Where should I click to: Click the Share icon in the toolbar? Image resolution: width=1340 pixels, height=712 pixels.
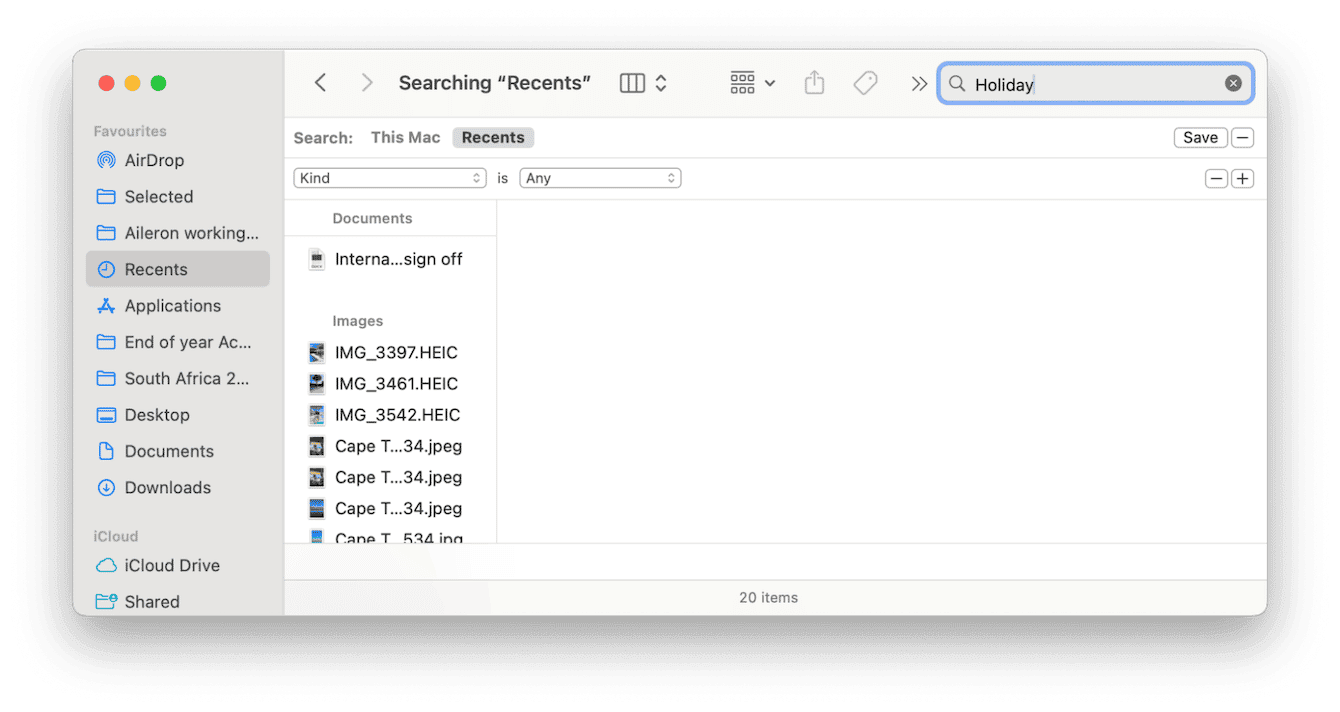pos(814,83)
